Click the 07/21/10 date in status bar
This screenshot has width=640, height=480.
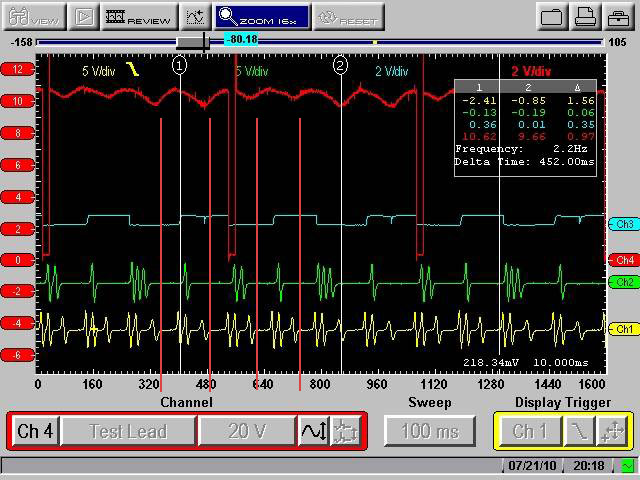[x=532, y=466]
